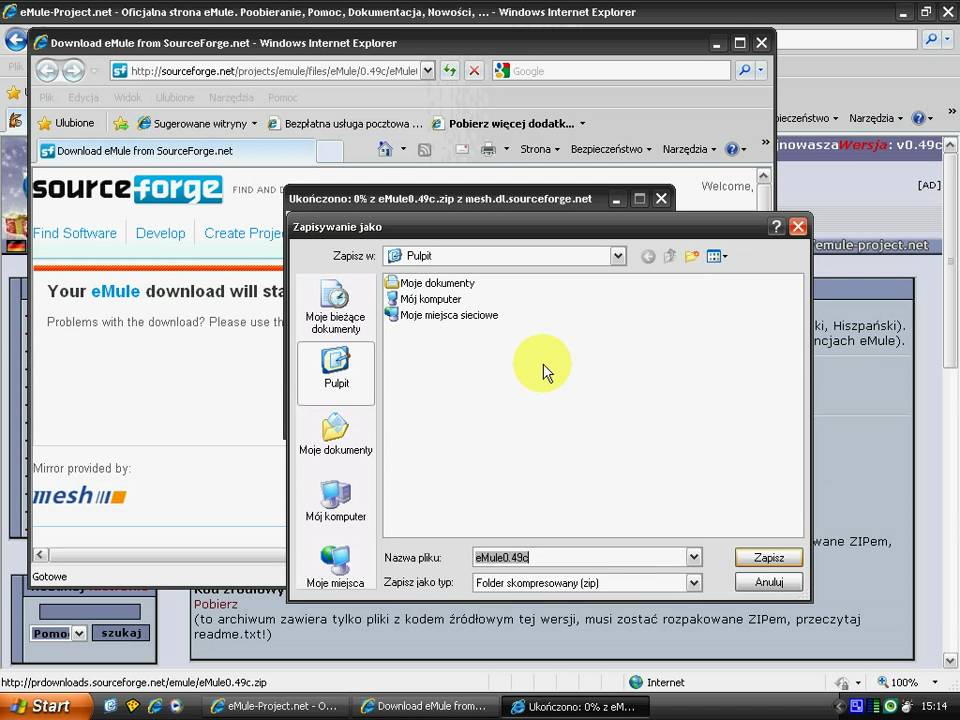
Task: Click help question mark in Save dialog
Action: pyautogui.click(x=776, y=227)
